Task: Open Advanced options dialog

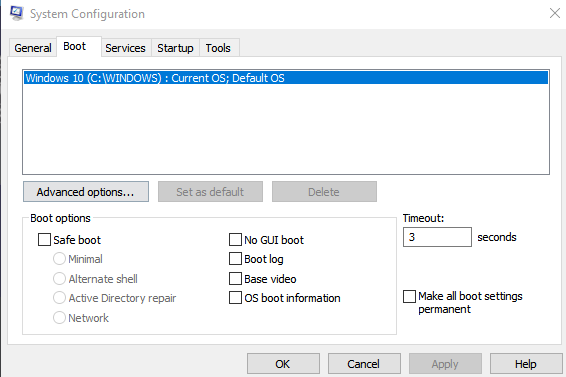Action: (x=86, y=192)
